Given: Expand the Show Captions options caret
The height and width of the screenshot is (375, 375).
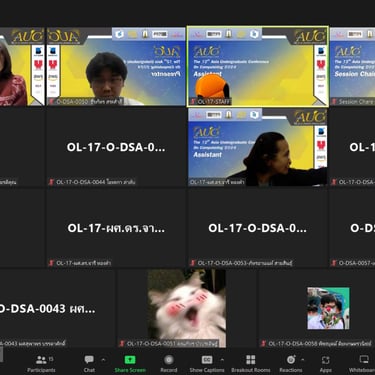Looking at the screenshot, I should [x=222, y=360].
